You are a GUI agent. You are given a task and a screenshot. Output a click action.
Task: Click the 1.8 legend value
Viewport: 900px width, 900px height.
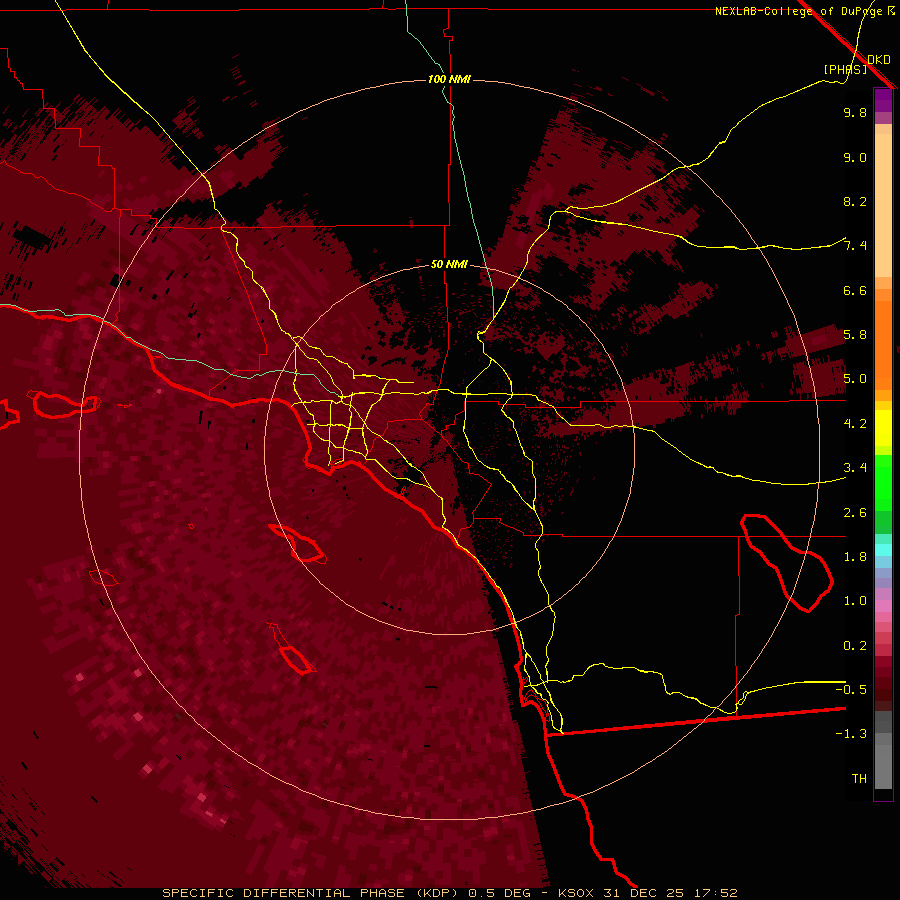click(855, 557)
